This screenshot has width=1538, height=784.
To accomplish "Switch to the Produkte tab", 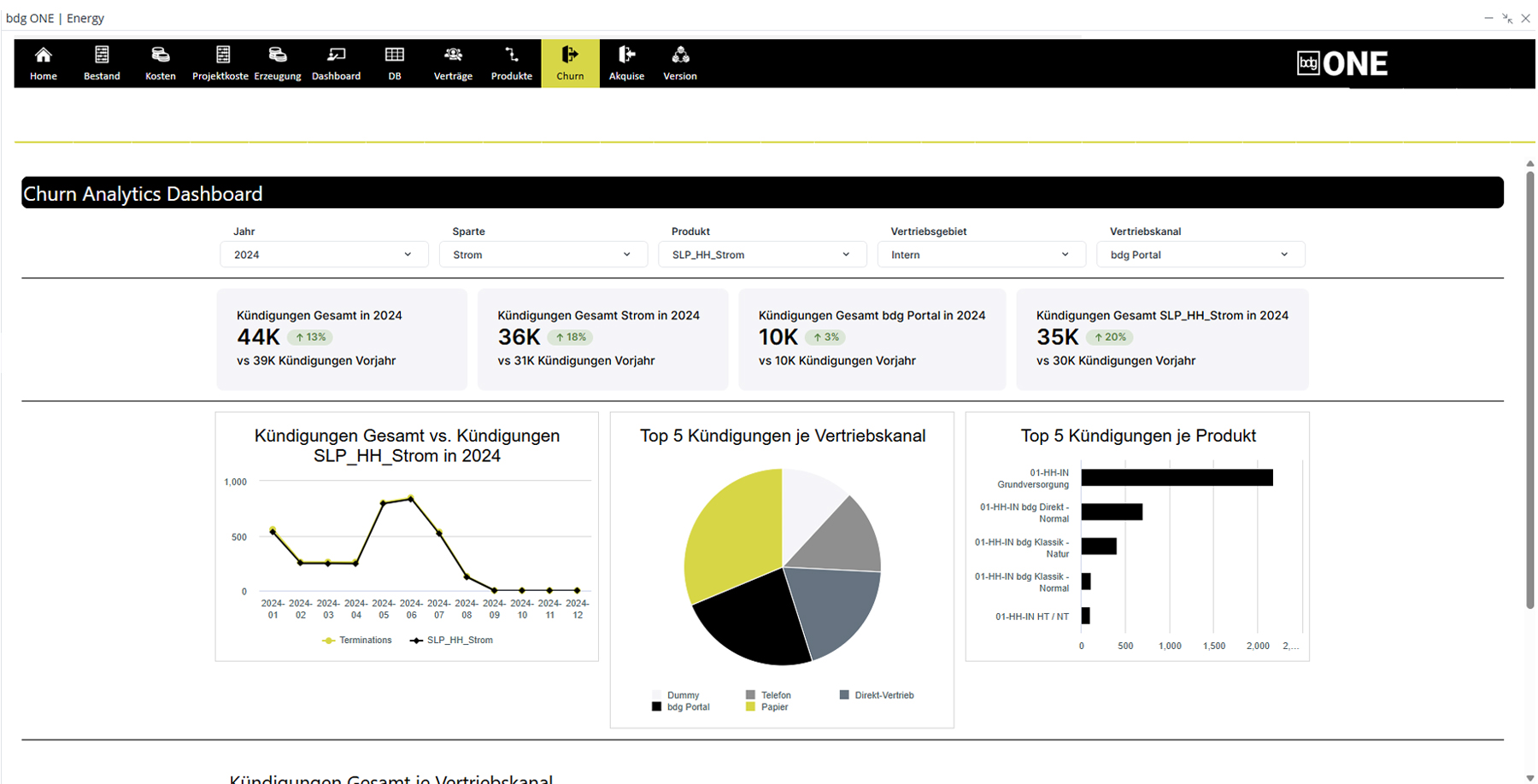I will [x=511, y=63].
